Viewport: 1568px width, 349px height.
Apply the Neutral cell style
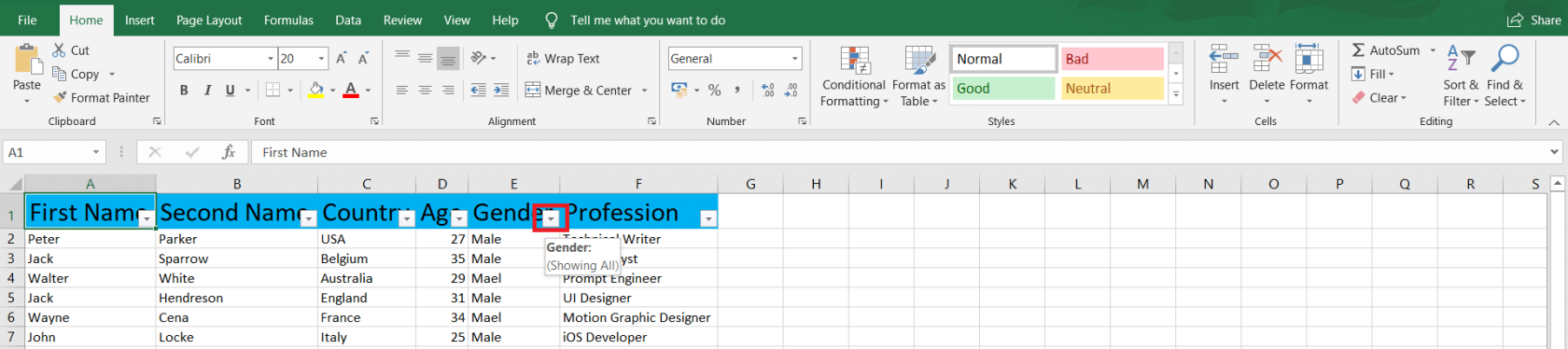[x=1113, y=89]
